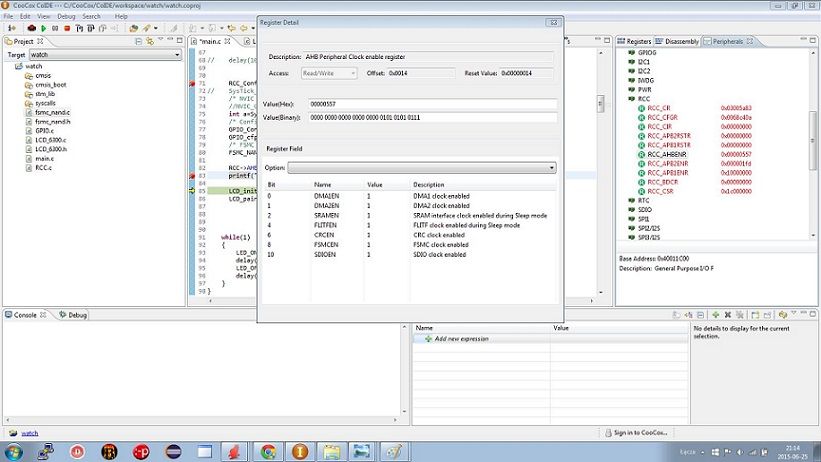Click breakpoint marker at line 83
This screenshot has height=462, width=821.
click(192, 176)
